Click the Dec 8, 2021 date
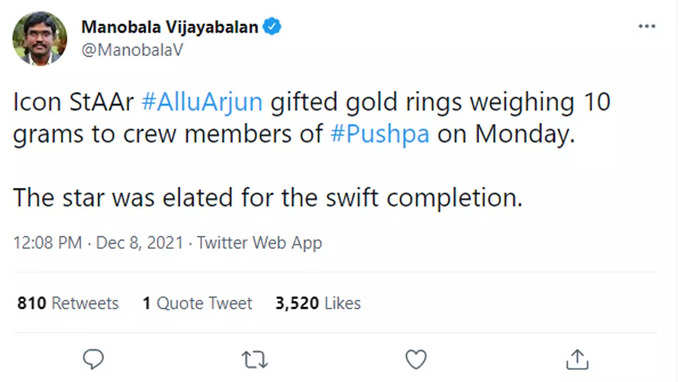Screen dimensions: 680x382 [140, 242]
